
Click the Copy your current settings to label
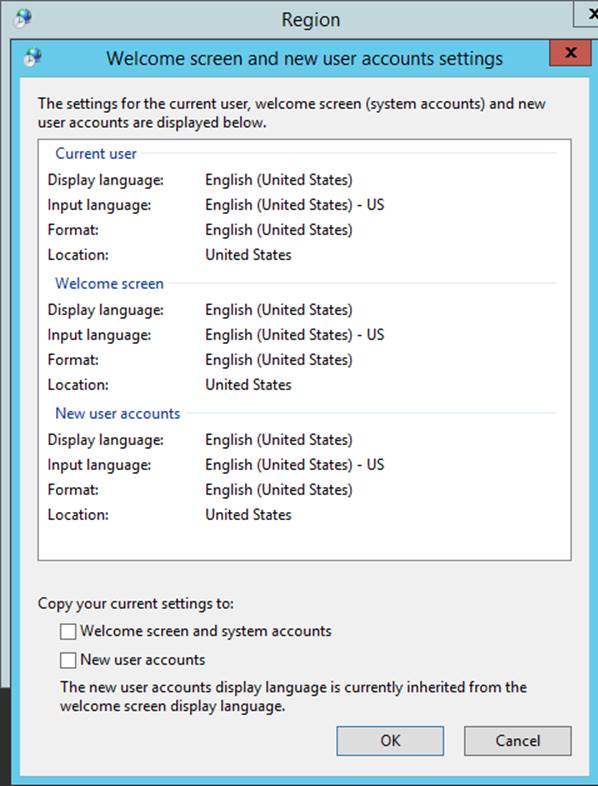point(136,603)
